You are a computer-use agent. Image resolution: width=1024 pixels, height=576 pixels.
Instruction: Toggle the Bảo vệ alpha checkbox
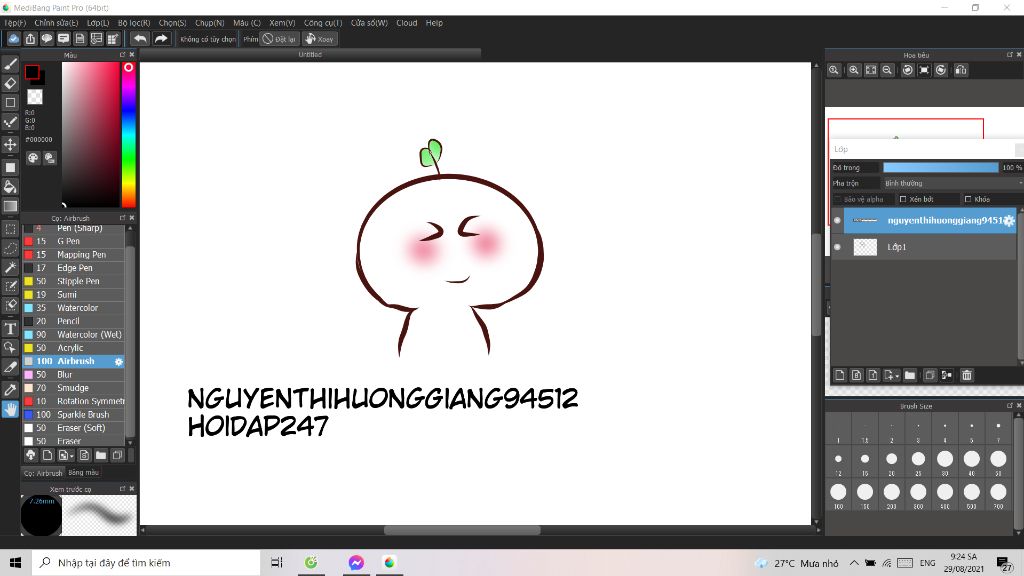click(x=838, y=199)
